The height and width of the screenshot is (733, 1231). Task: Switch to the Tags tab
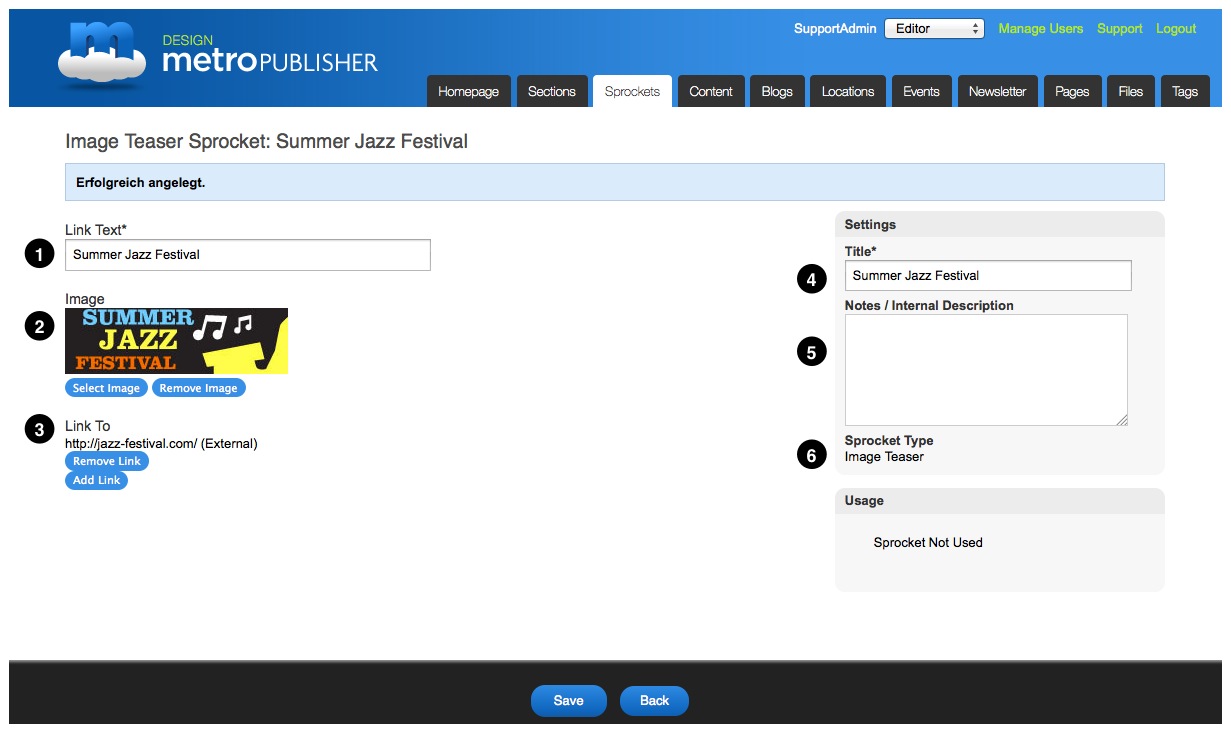(1185, 91)
